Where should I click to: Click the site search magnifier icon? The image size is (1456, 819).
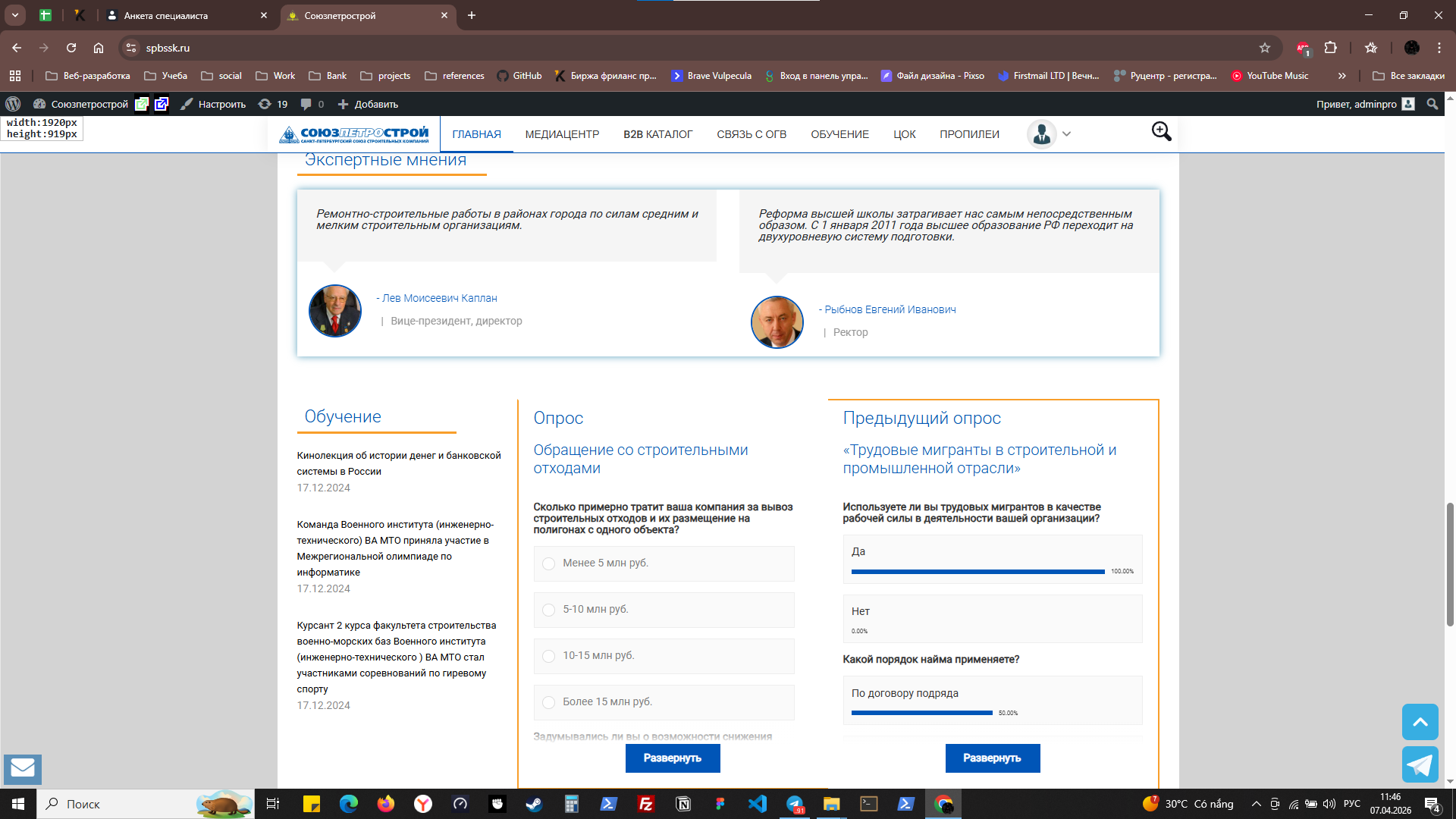click(x=1161, y=132)
